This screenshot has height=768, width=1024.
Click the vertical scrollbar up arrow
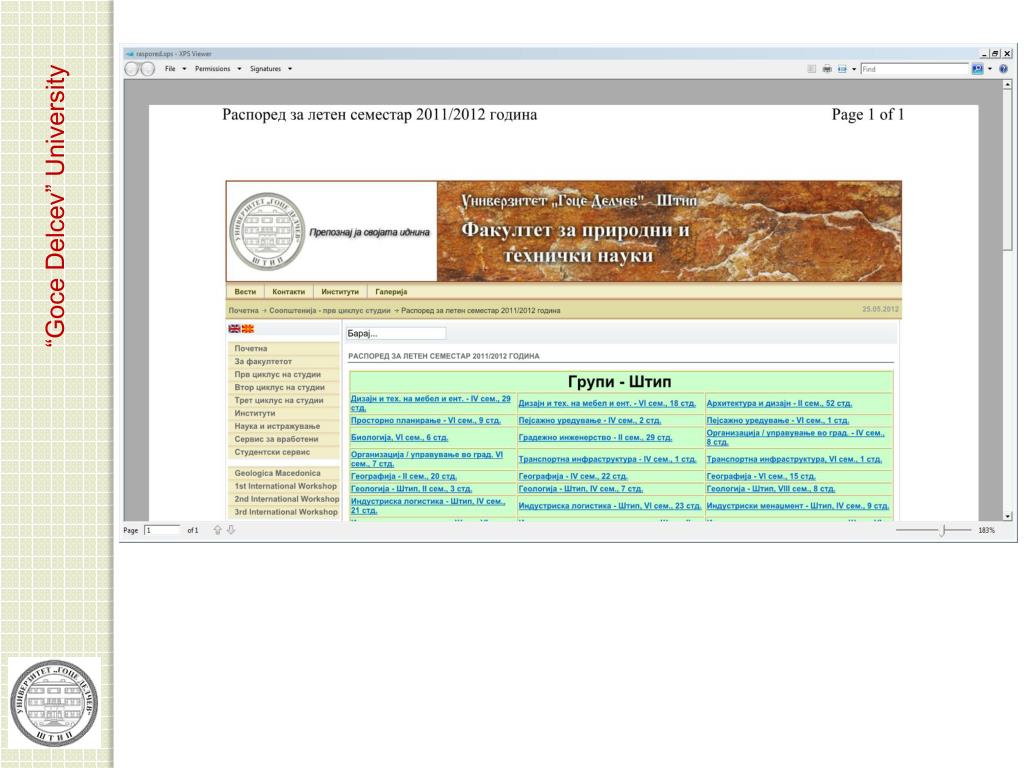[1008, 85]
